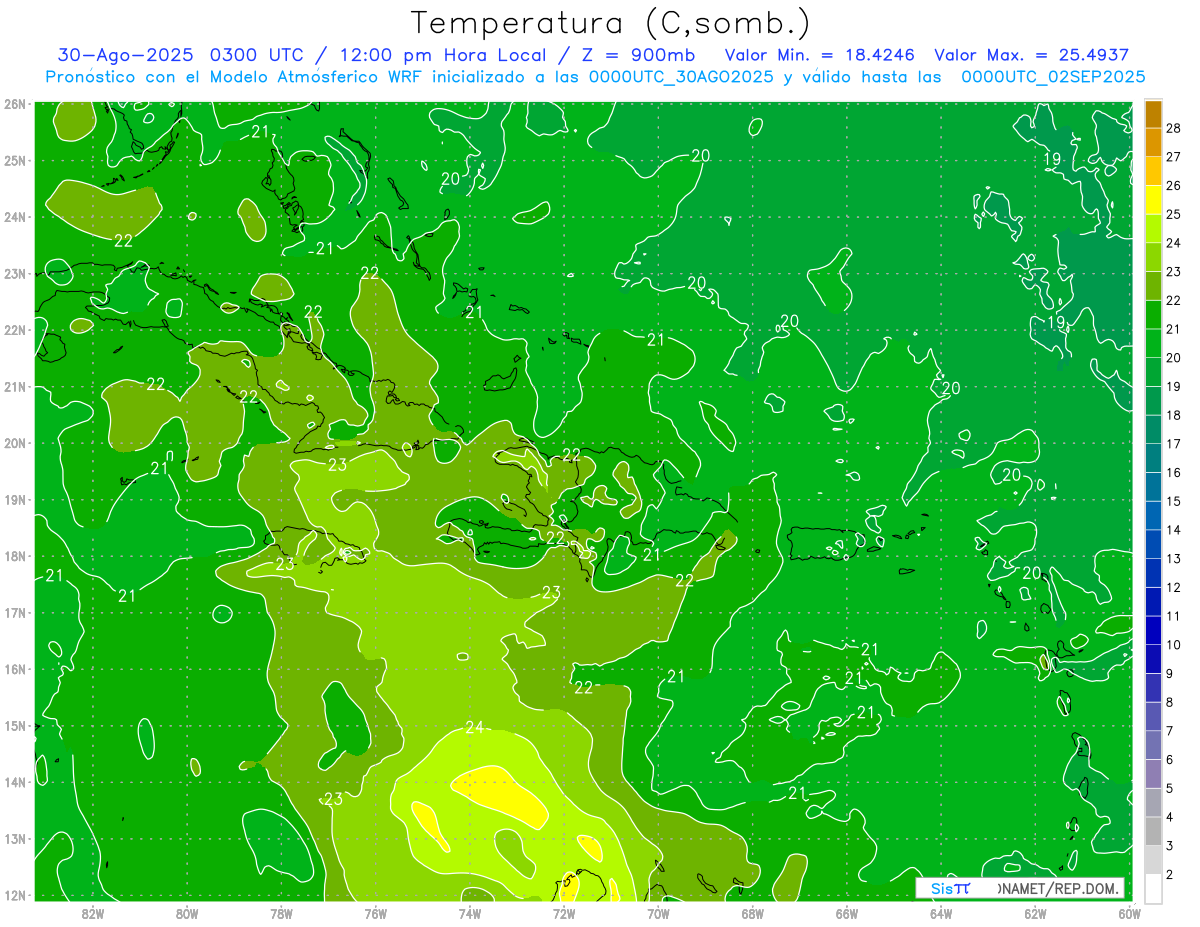The image size is (1200, 927).
Task: Click the bright yellow swatch between 25 and 26
Action: pos(1153,200)
